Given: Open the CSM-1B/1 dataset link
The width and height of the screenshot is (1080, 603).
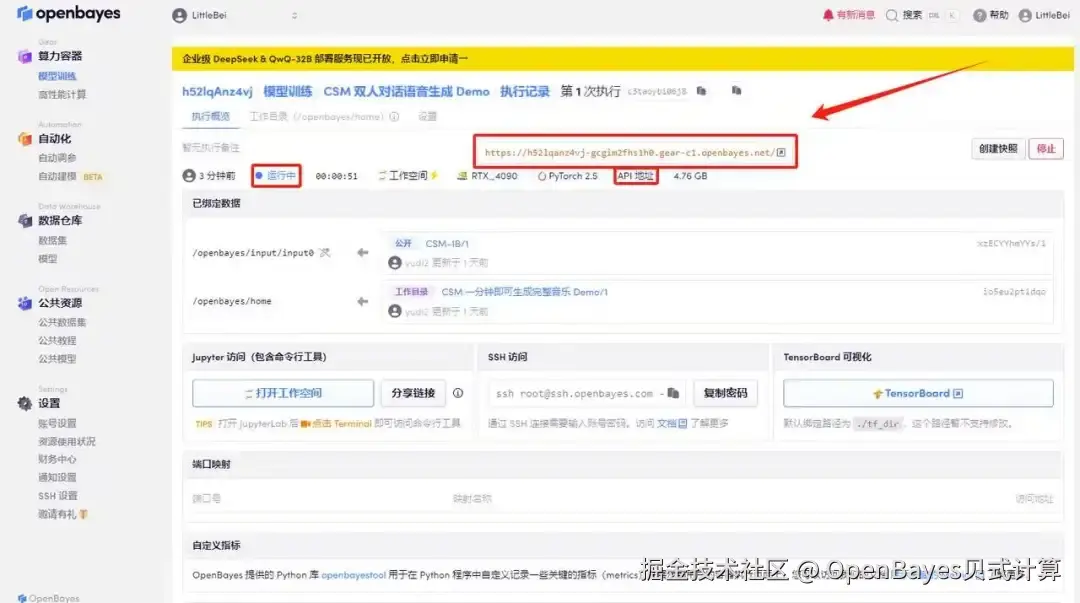Looking at the screenshot, I should (447, 243).
